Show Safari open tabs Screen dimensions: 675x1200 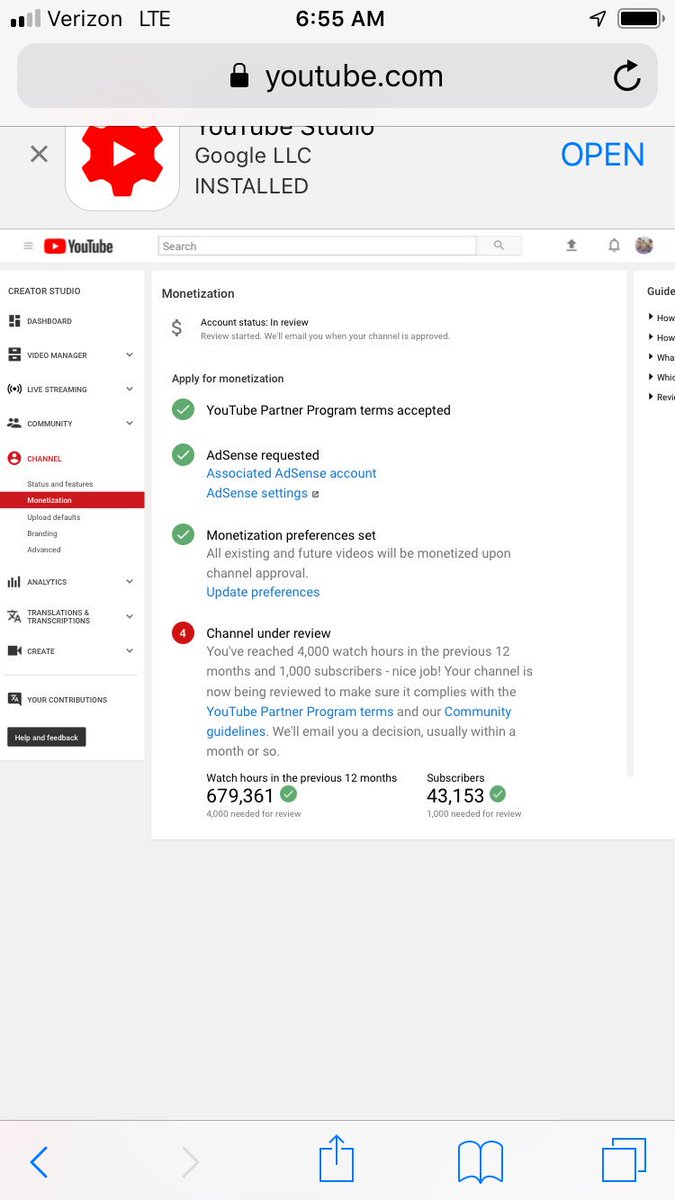click(x=624, y=1160)
